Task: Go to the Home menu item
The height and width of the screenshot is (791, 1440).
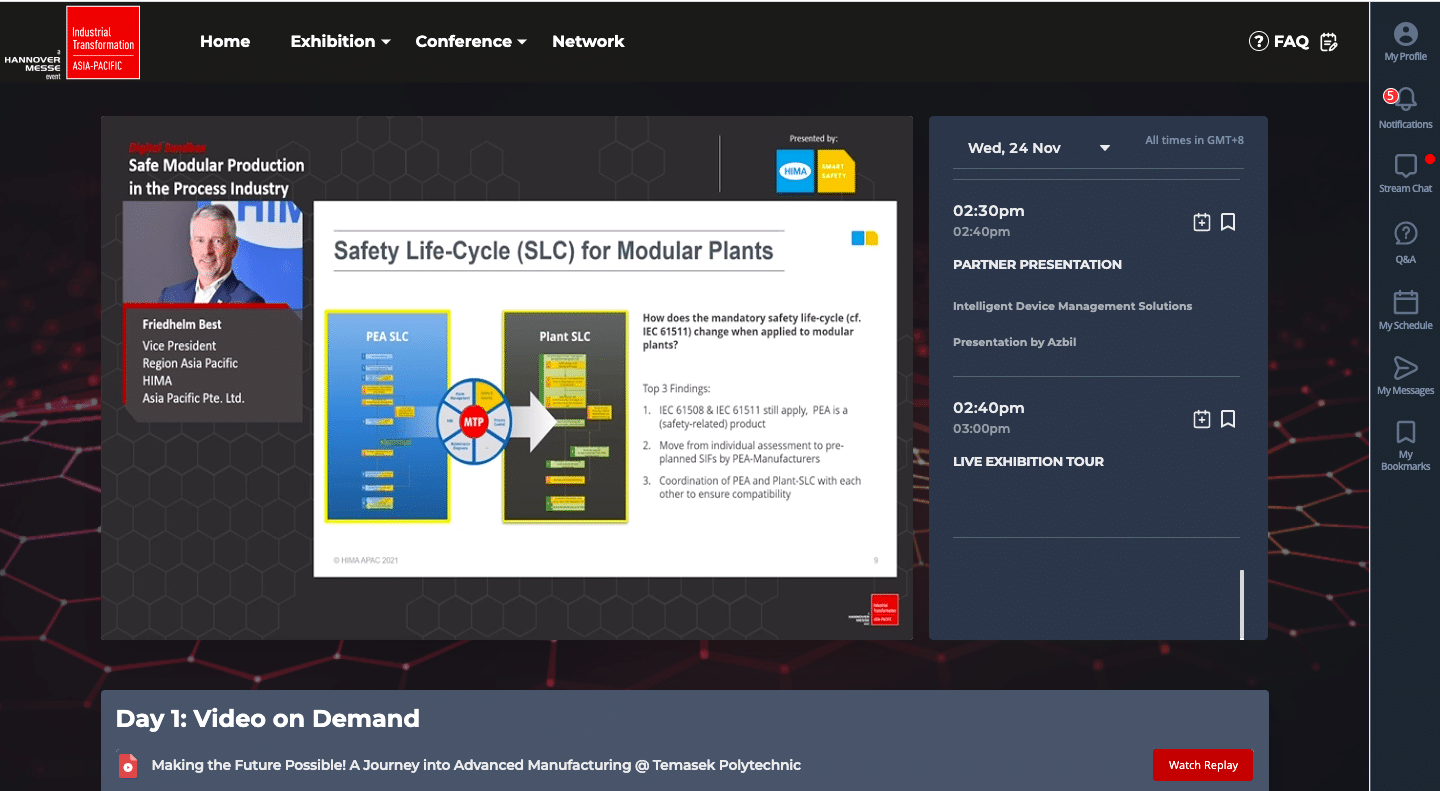Action: 224,41
